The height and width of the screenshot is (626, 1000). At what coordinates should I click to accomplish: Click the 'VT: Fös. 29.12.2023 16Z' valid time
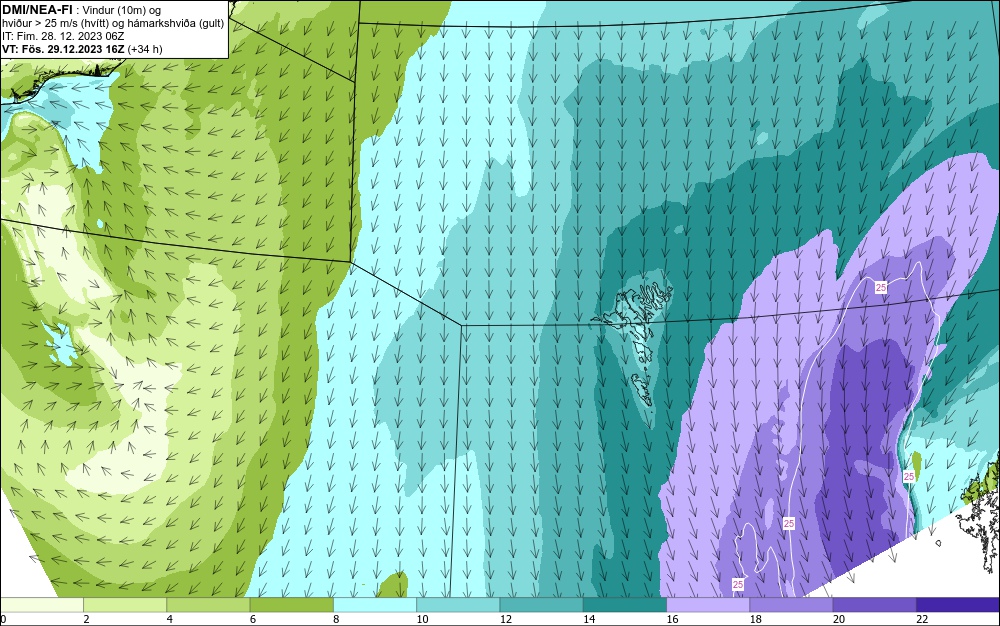(x=63, y=49)
